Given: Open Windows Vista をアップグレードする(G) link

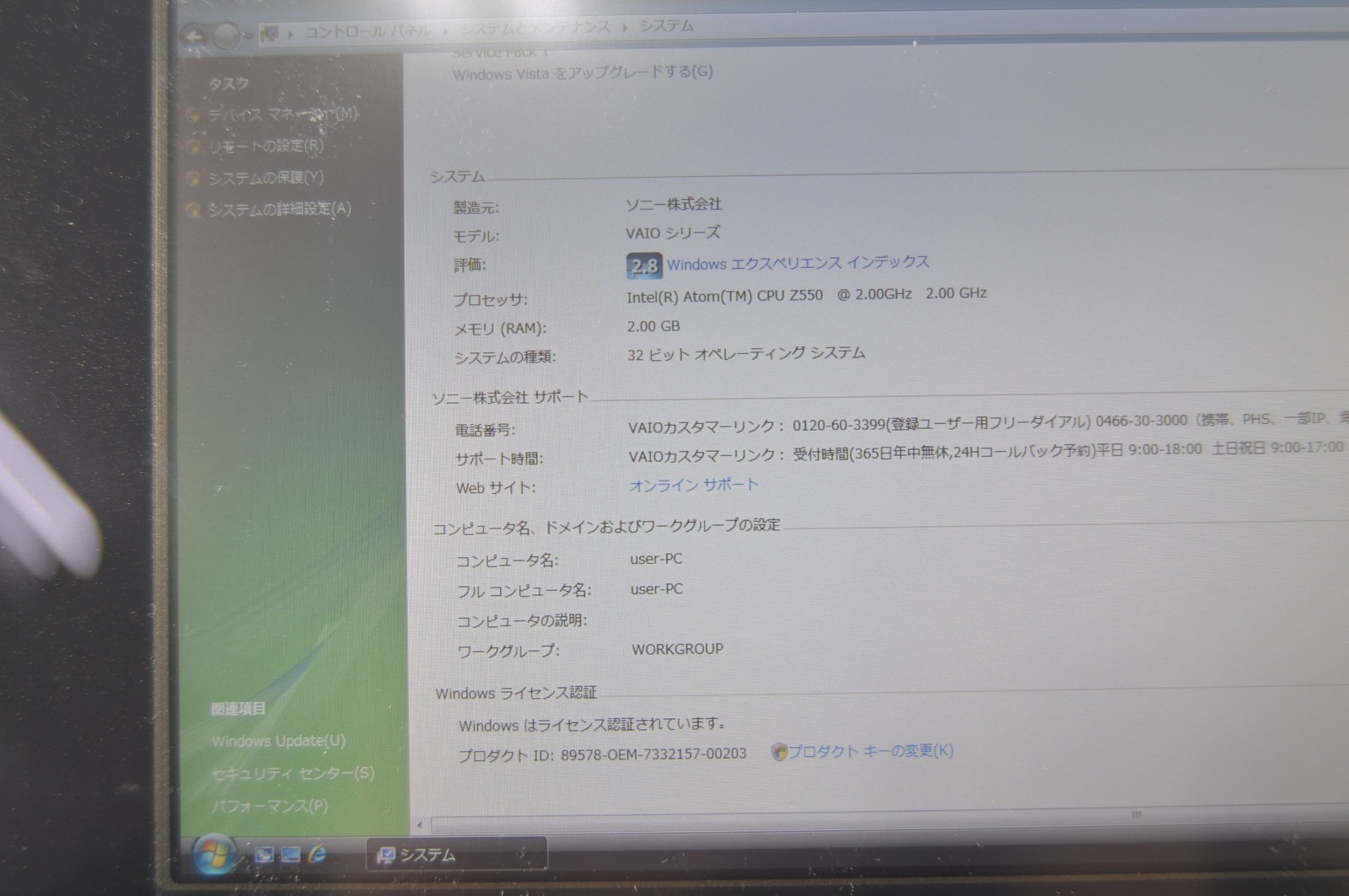Looking at the screenshot, I should pyautogui.click(x=583, y=73).
